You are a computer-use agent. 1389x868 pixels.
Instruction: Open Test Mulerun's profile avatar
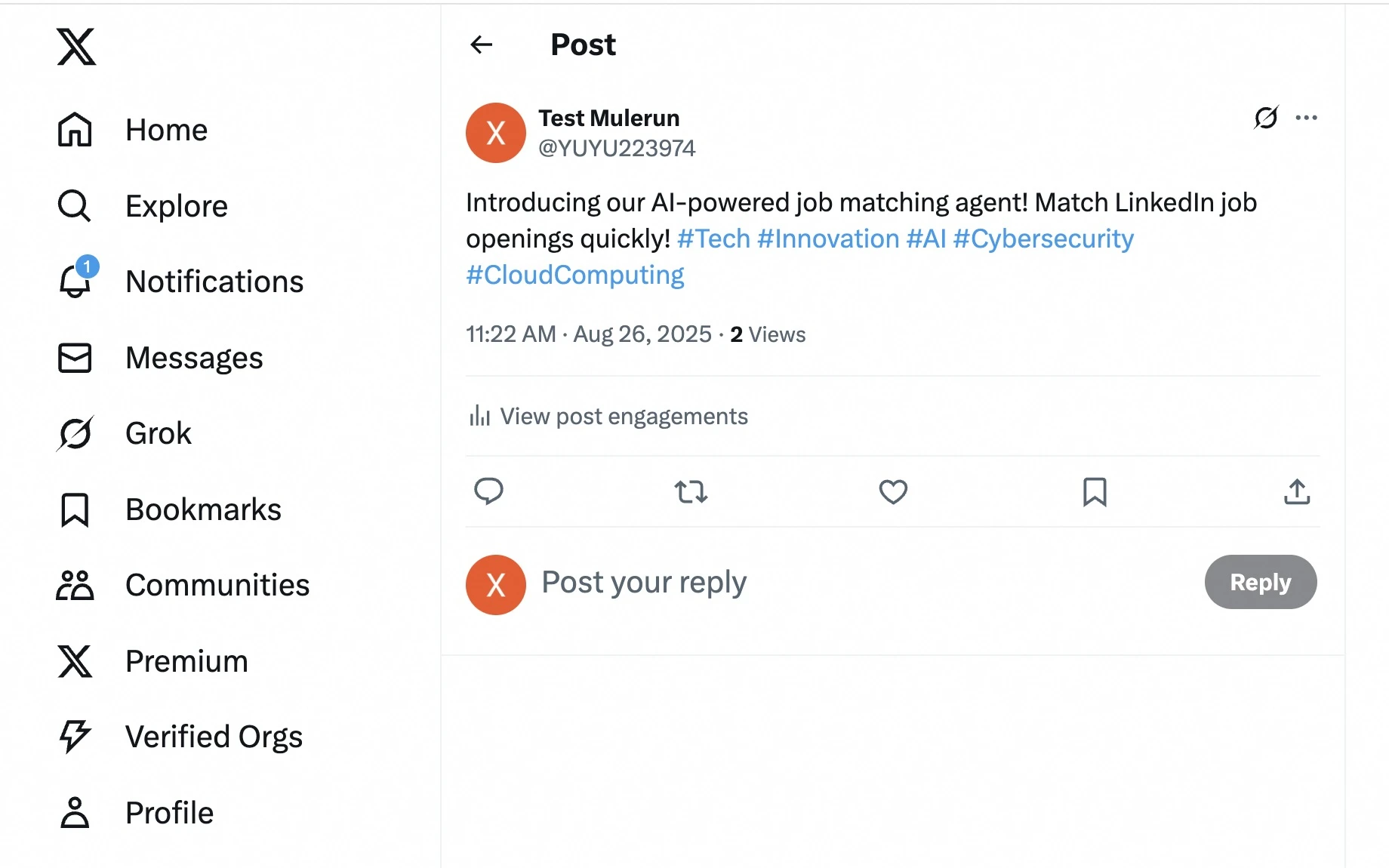click(x=496, y=133)
